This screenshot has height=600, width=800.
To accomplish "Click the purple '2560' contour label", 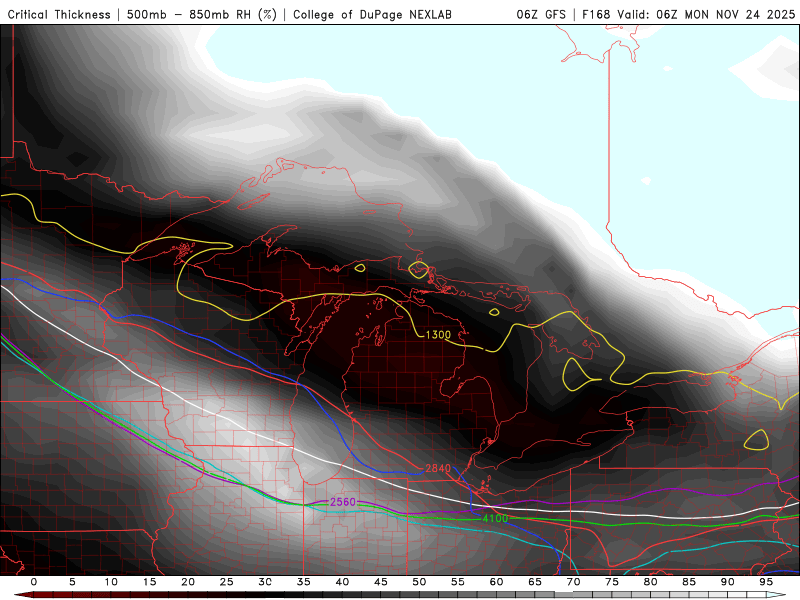I will tap(343, 502).
